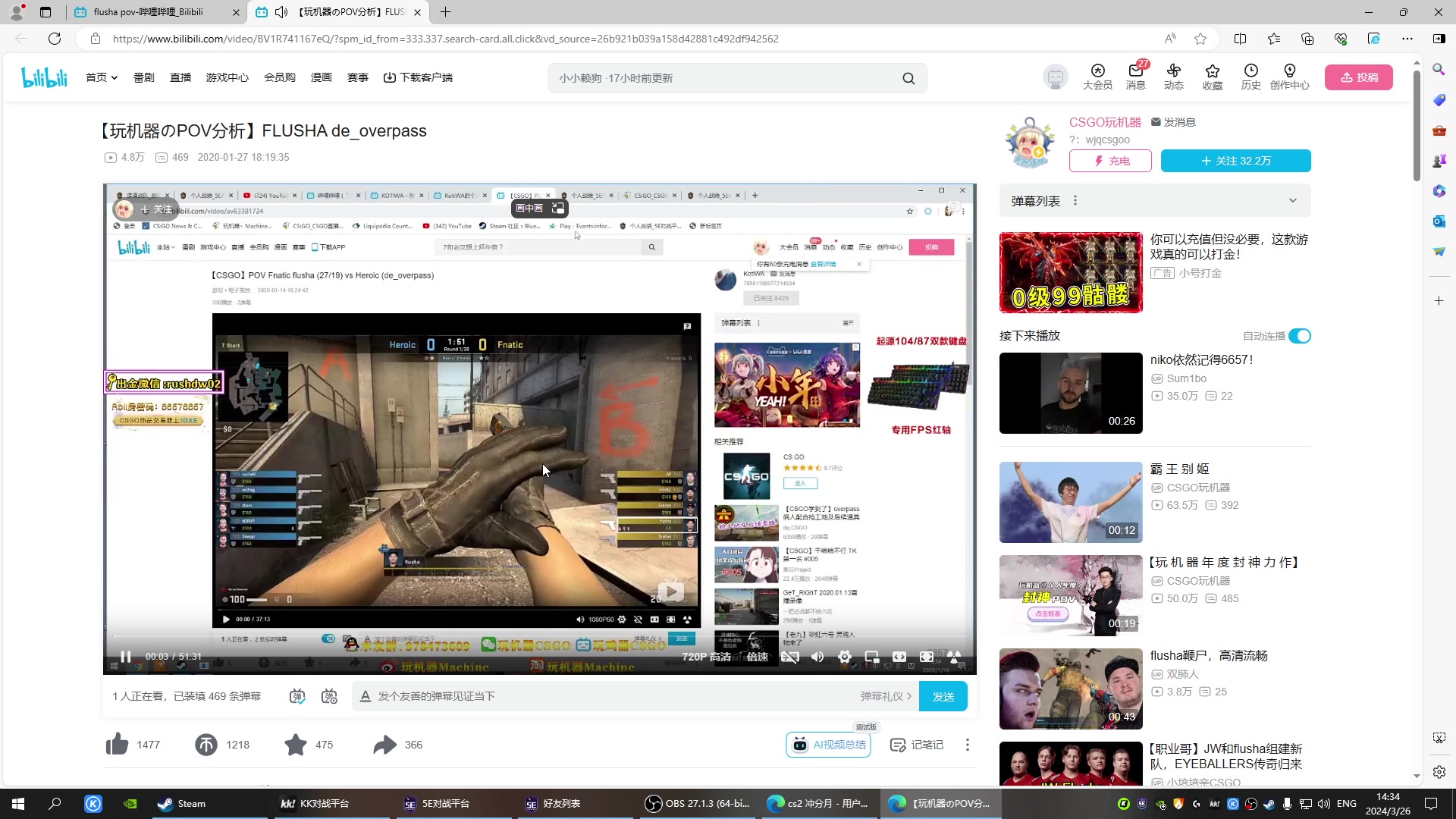Open the 直播 navigation item
Screen dimensions: 1456x819
point(180,77)
